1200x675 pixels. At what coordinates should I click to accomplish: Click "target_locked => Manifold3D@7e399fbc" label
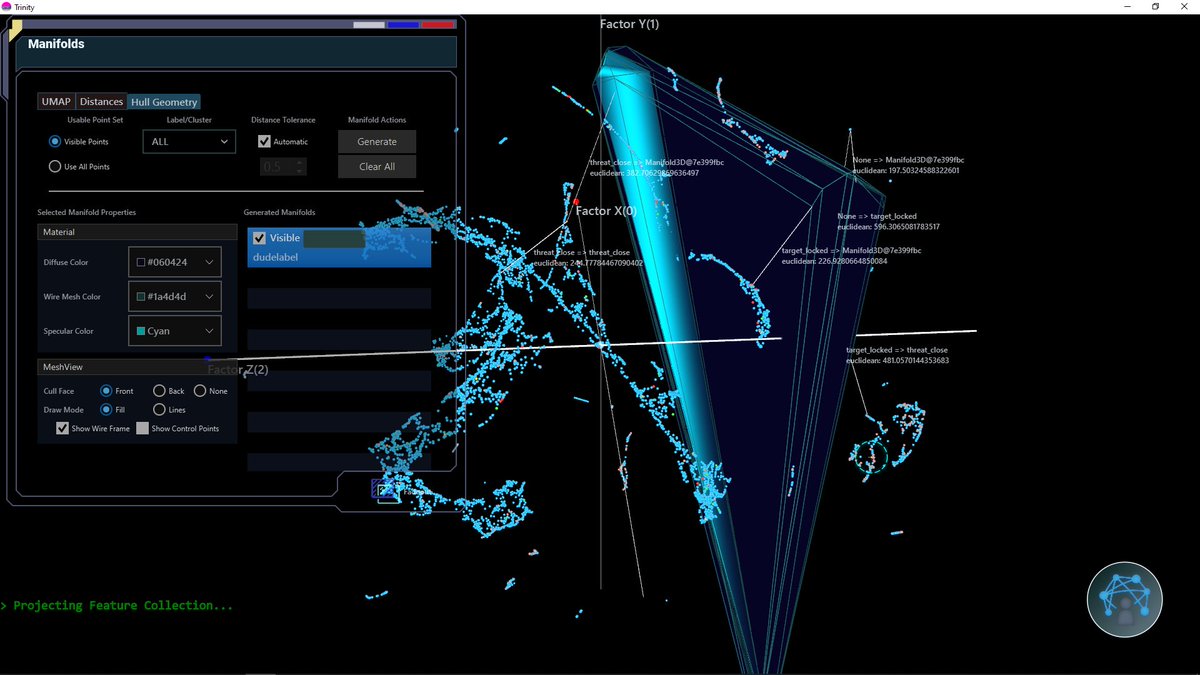[x=851, y=251]
